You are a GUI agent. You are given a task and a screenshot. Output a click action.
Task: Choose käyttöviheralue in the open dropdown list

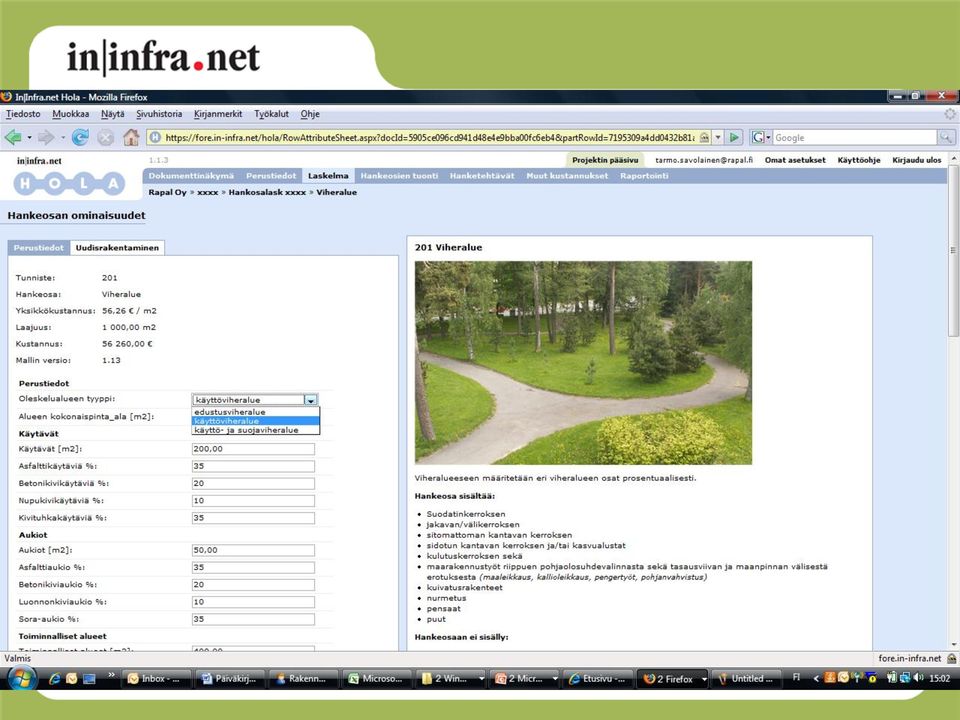click(x=255, y=421)
